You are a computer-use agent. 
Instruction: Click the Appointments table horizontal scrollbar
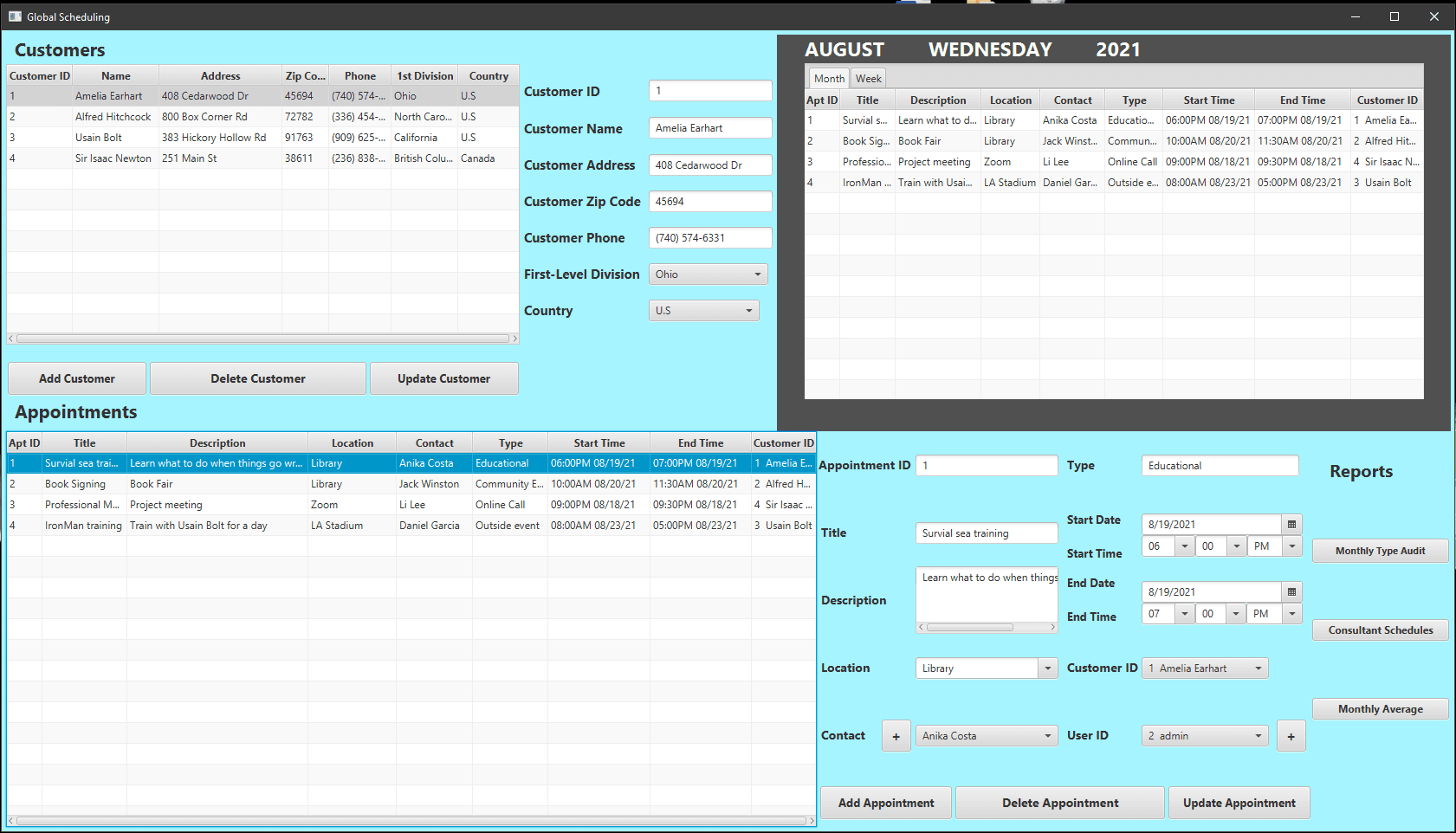[411, 820]
